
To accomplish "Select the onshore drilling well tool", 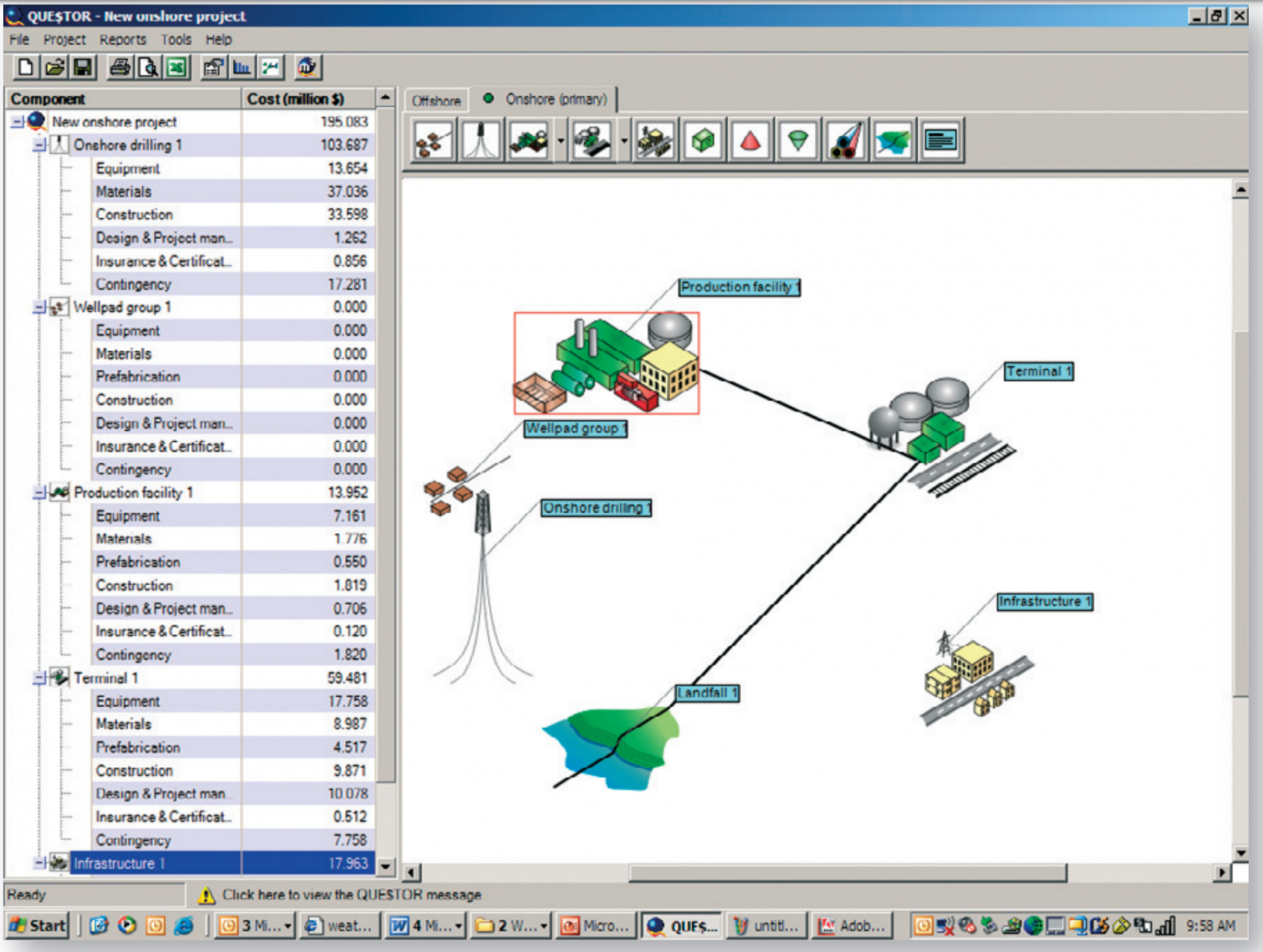I will tap(481, 141).
